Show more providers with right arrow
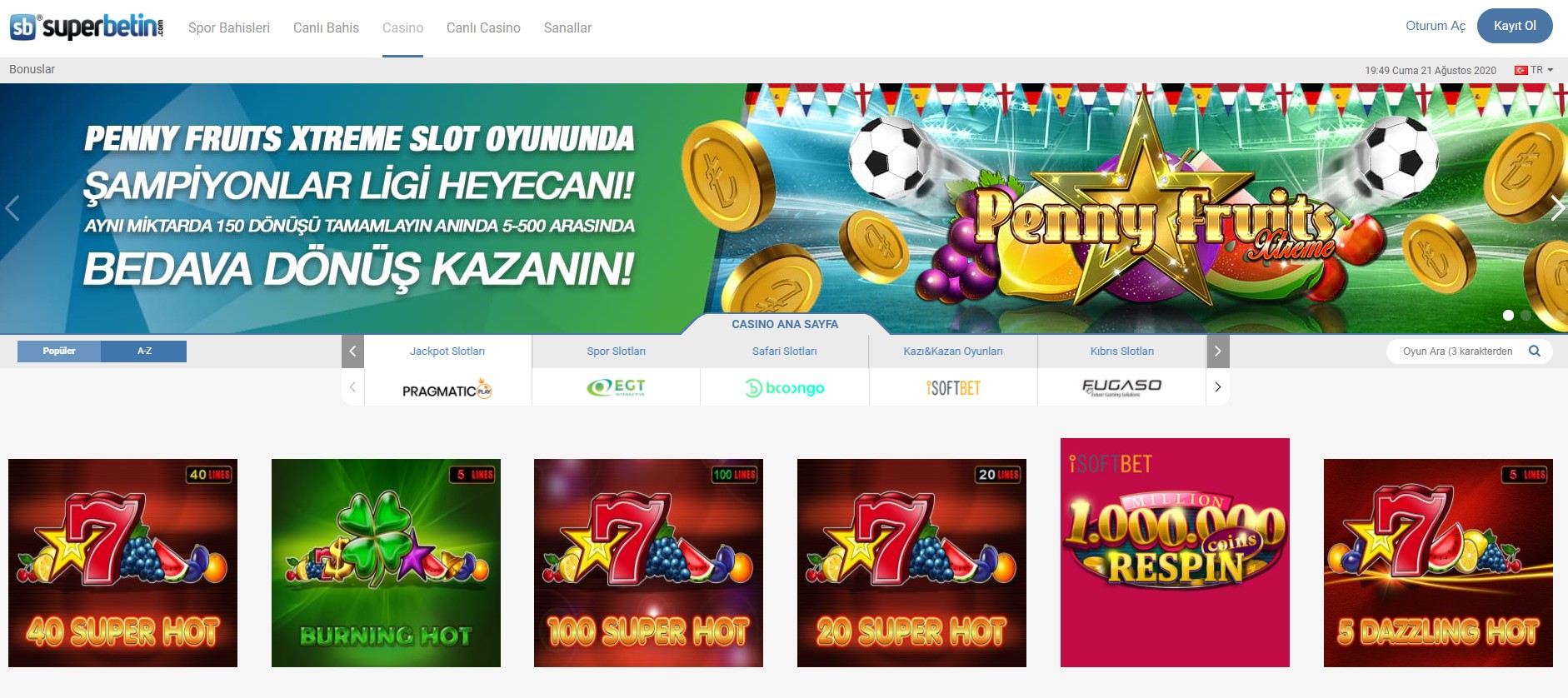The width and height of the screenshot is (1568, 698). coord(1218,386)
